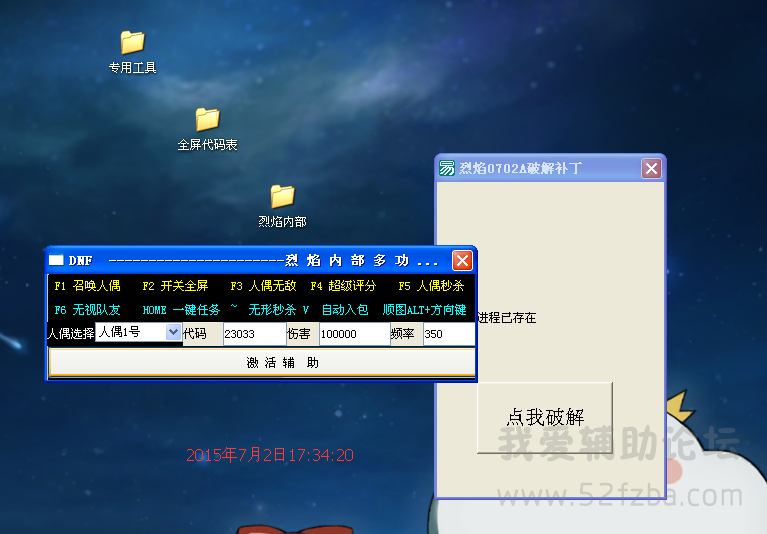Open the 人偶选择 dropdown arrow

tap(173, 332)
